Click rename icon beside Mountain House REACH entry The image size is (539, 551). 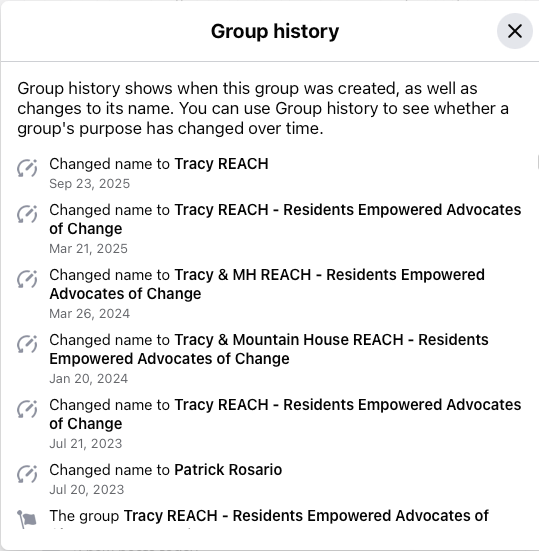(27, 344)
